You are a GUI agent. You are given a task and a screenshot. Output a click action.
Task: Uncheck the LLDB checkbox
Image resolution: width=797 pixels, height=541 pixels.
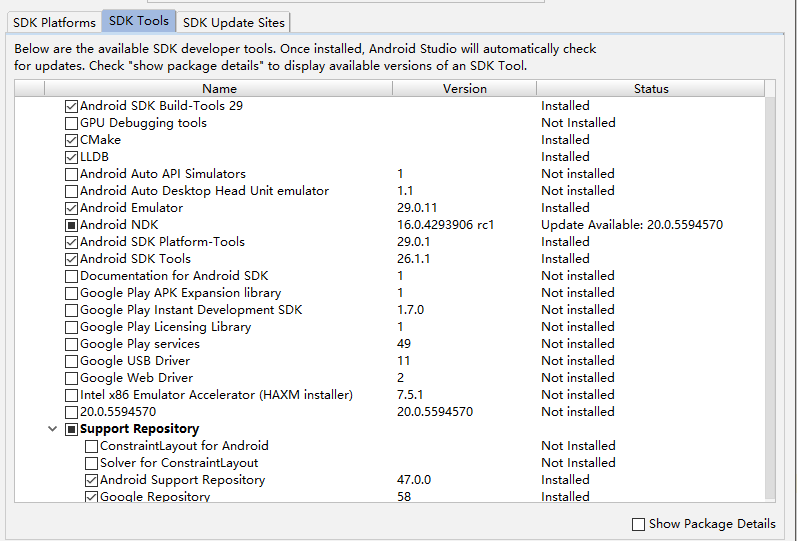point(71,157)
